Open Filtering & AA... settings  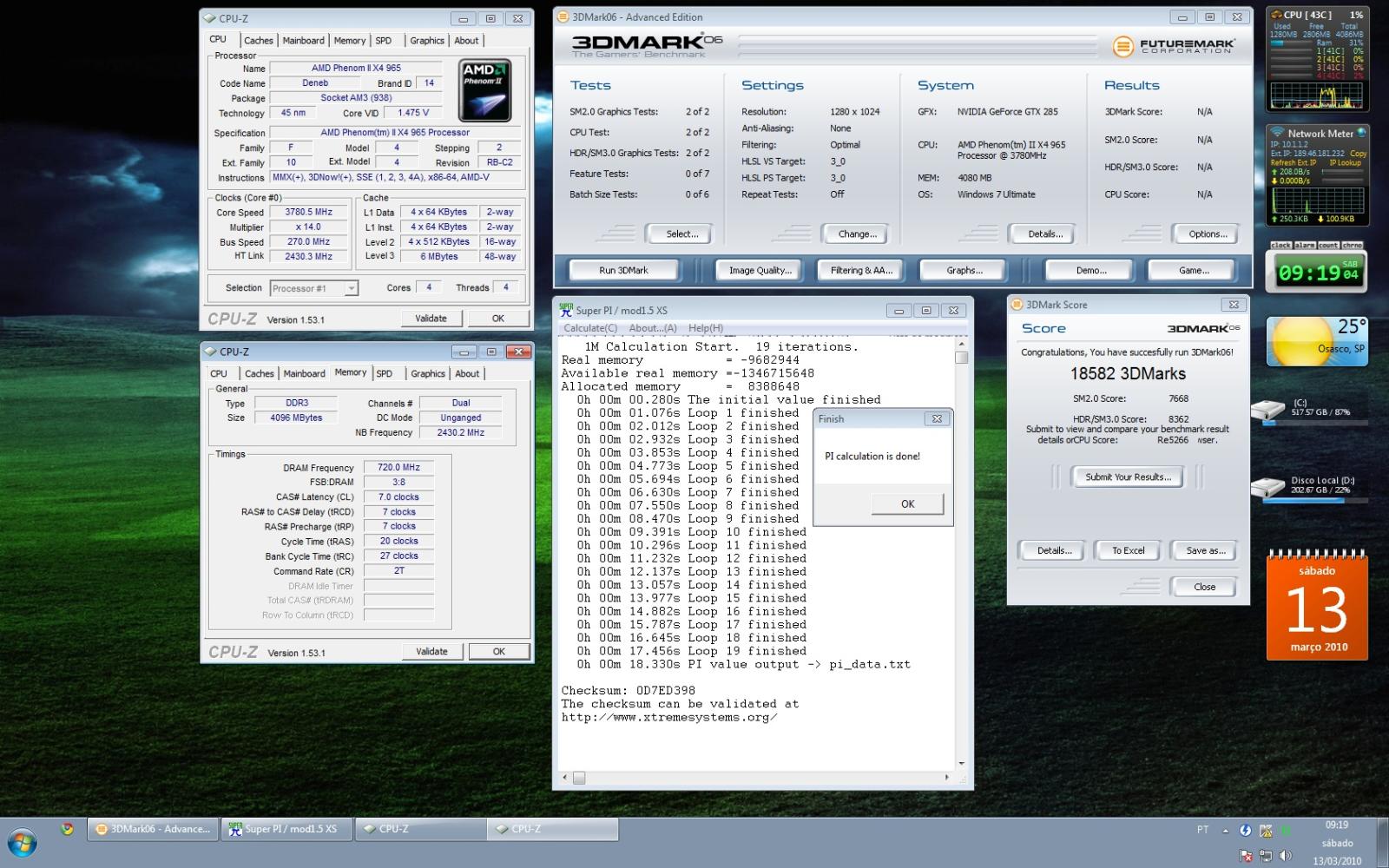click(x=861, y=270)
